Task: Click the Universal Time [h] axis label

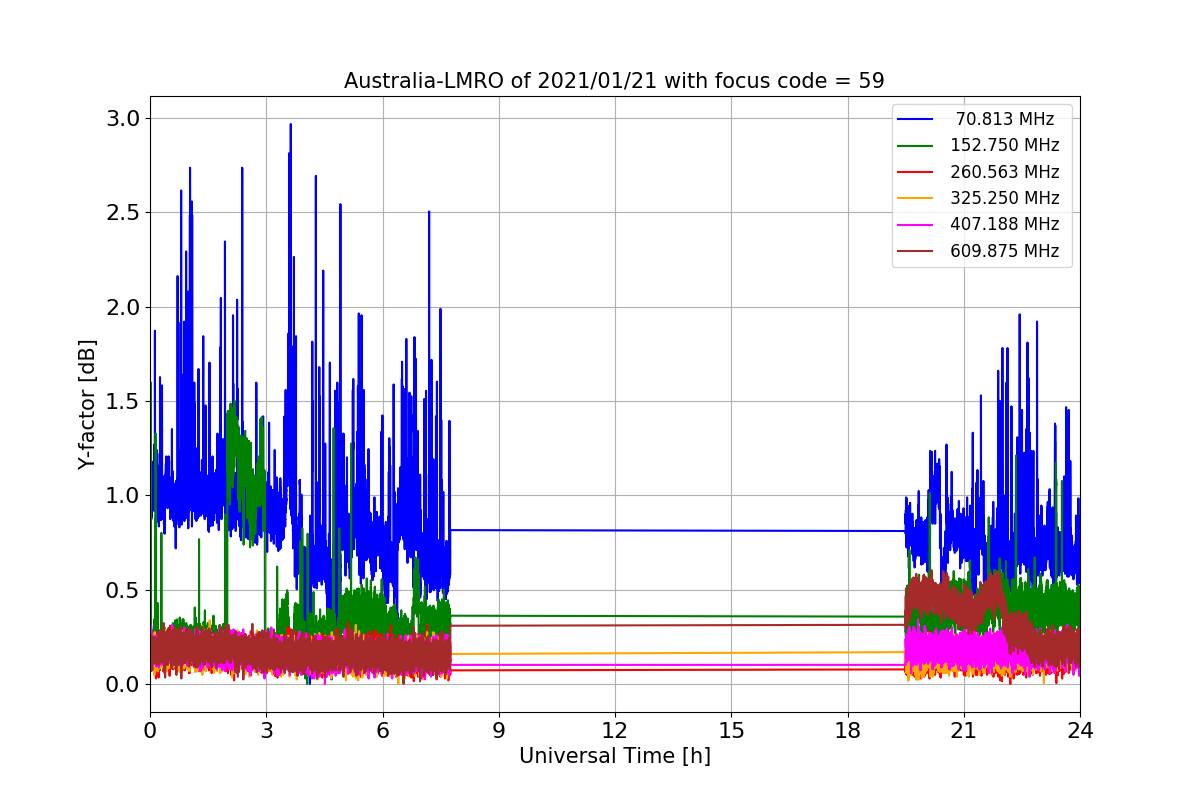Action: (614, 757)
